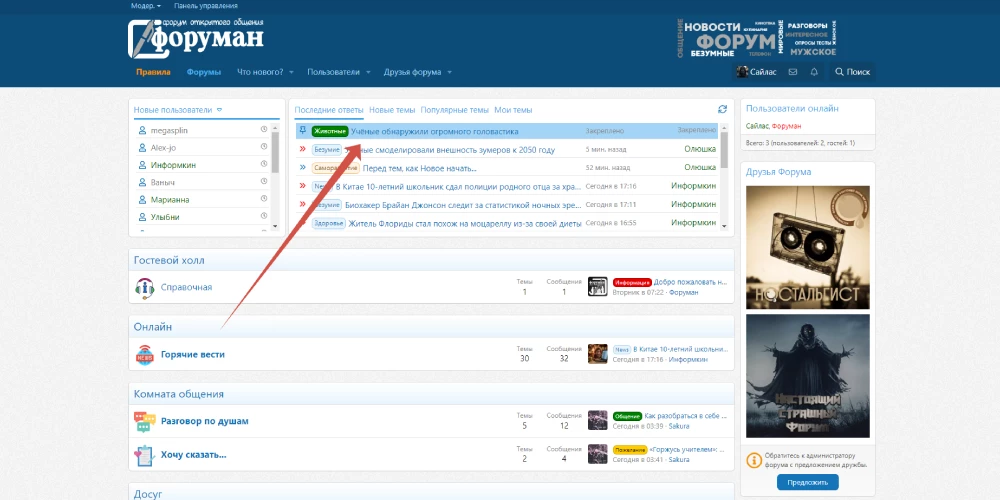This screenshot has width=1000, height=500.
Task: Open the Правила navigation item
Action: pos(153,72)
